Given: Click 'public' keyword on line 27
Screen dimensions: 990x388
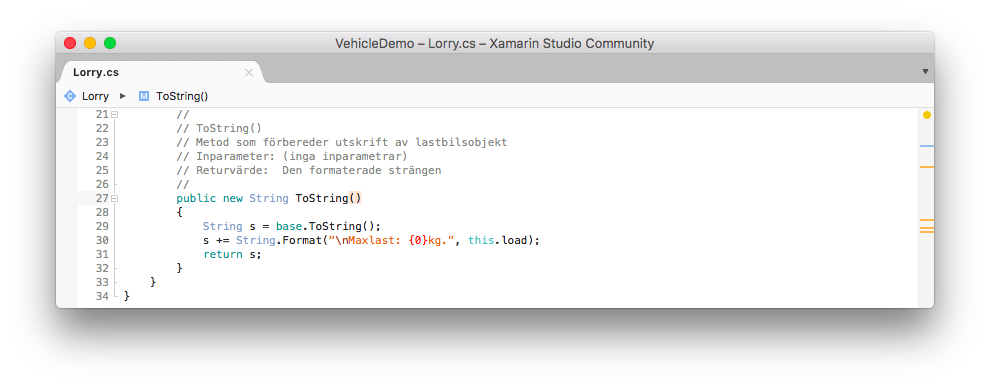Looking at the screenshot, I should [x=196, y=198].
